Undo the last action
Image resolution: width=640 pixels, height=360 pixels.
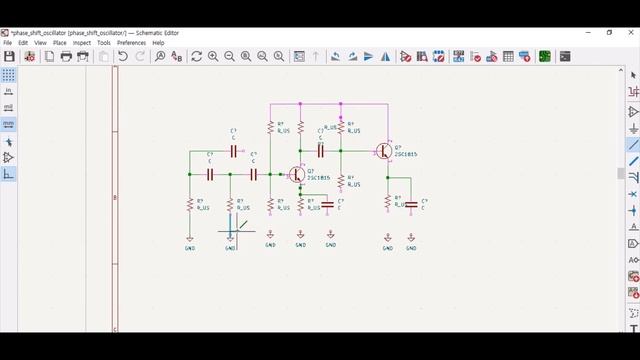[x=122, y=56]
